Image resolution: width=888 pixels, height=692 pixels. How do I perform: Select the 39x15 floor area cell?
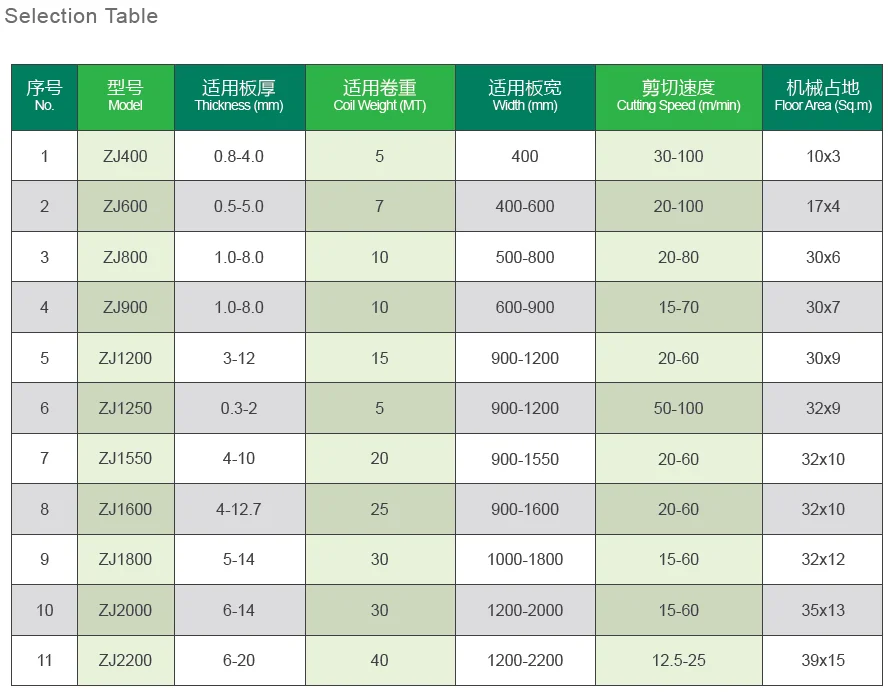823,660
